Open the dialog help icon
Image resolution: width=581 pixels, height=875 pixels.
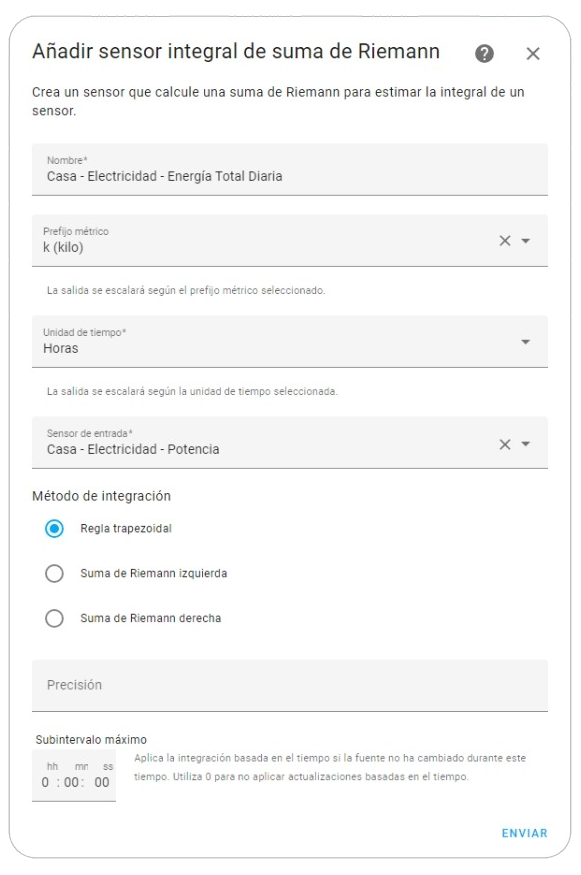pos(485,53)
